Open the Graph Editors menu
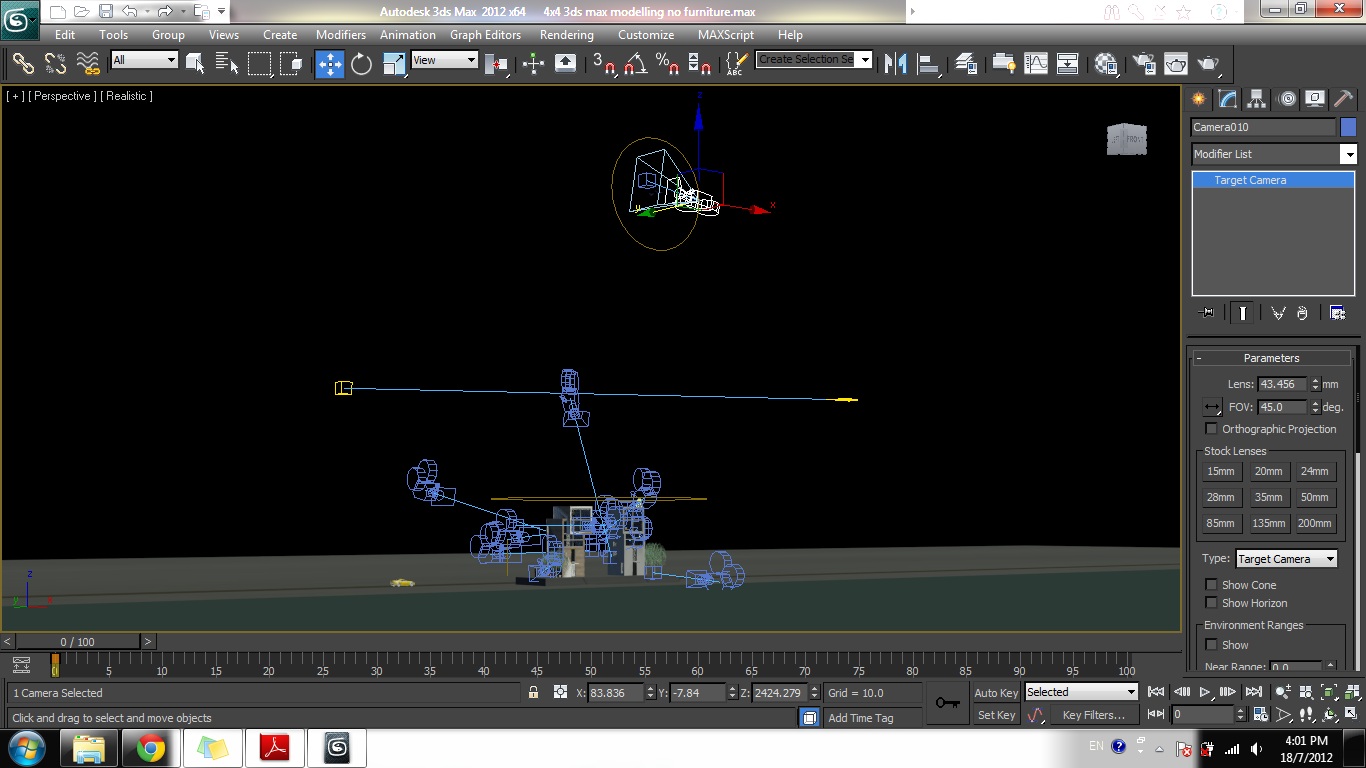Screen dimensions: 1366x768 tap(485, 34)
